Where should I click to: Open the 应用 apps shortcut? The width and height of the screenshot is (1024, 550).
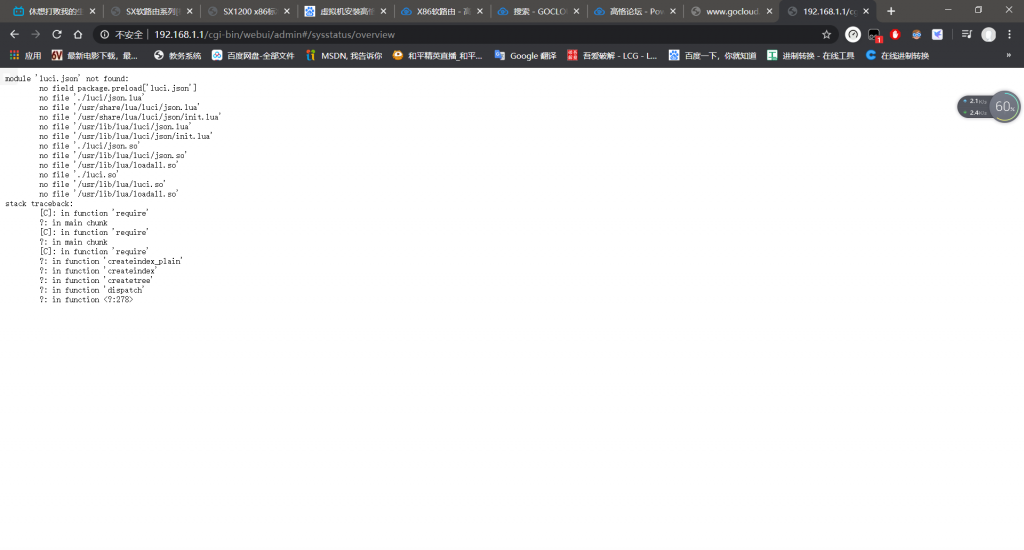(25, 56)
